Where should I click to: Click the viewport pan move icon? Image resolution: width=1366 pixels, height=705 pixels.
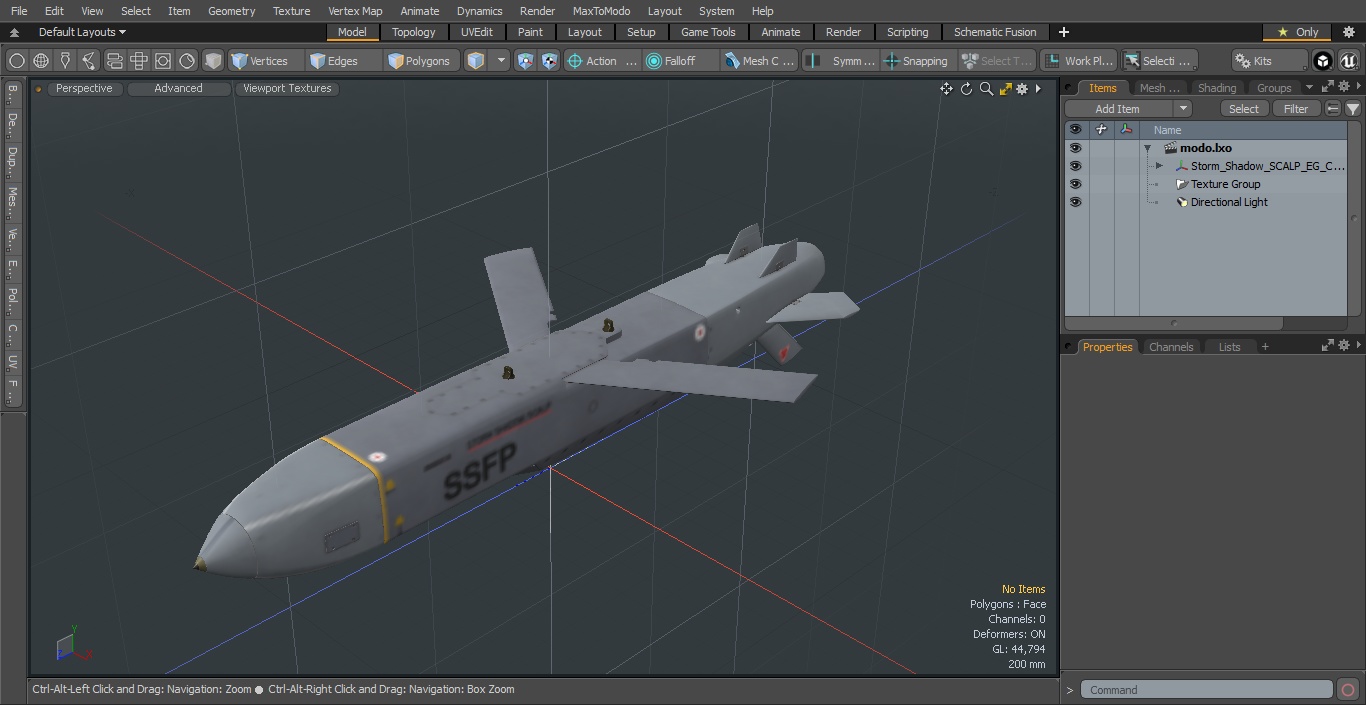[946, 89]
